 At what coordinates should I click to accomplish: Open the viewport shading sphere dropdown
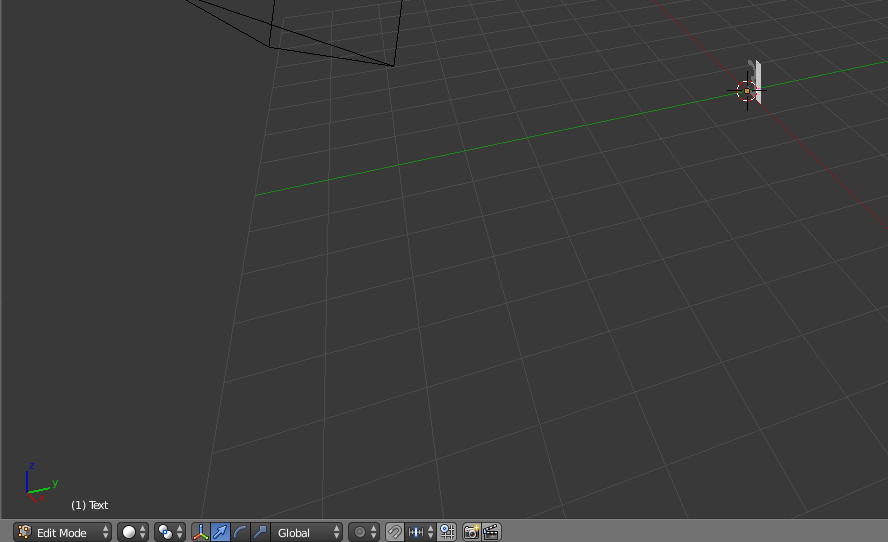(x=133, y=532)
